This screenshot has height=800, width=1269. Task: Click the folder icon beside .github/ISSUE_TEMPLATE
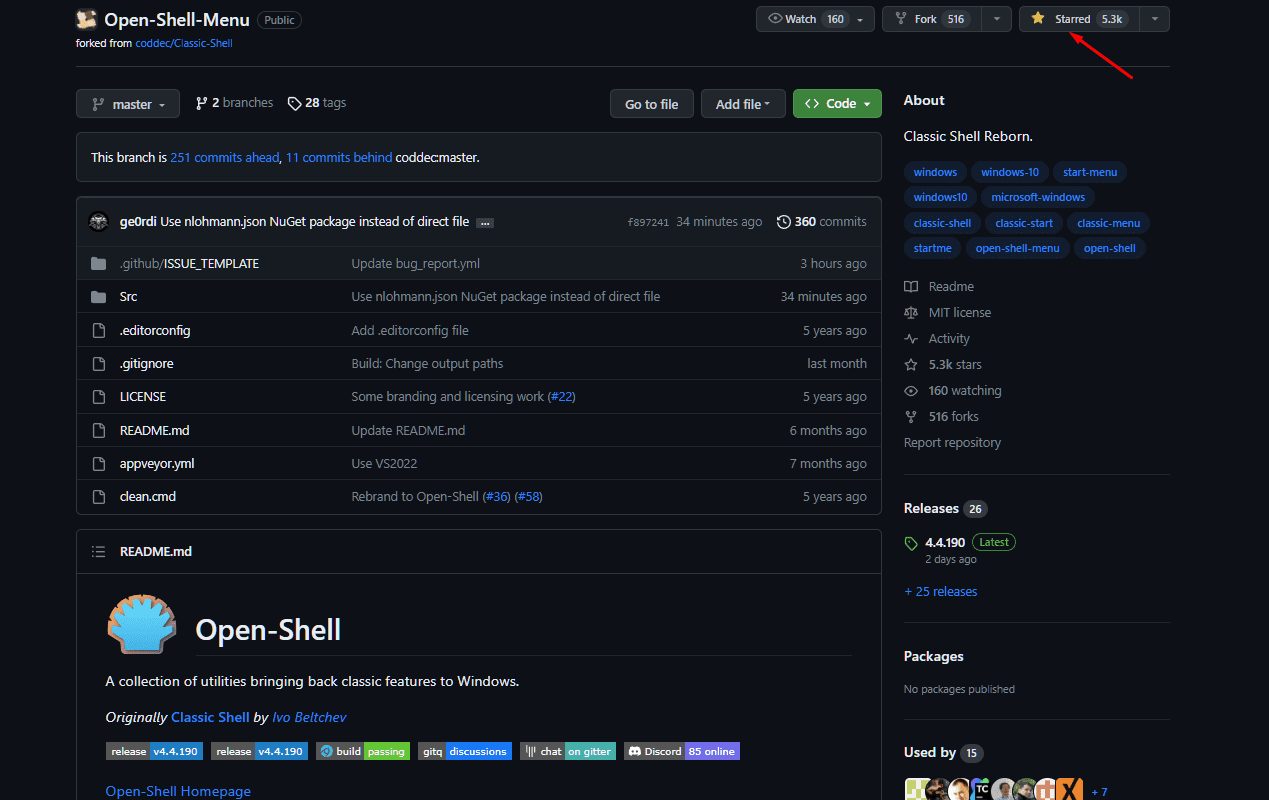[x=98, y=264]
